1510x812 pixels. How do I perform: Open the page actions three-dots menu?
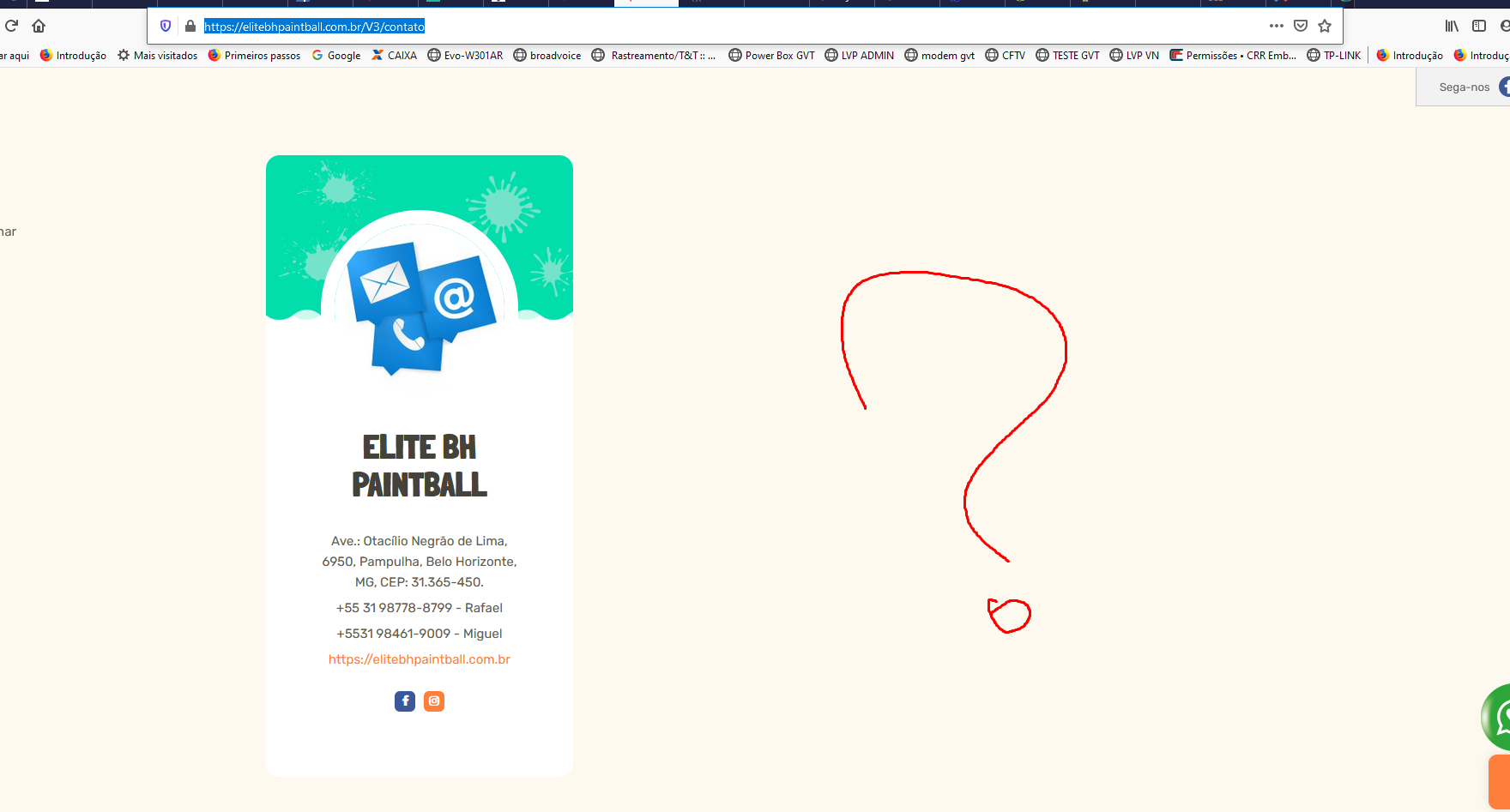coord(1277,26)
